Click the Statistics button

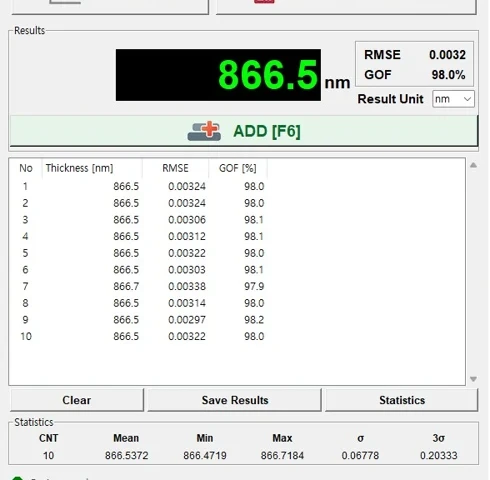[402, 400]
